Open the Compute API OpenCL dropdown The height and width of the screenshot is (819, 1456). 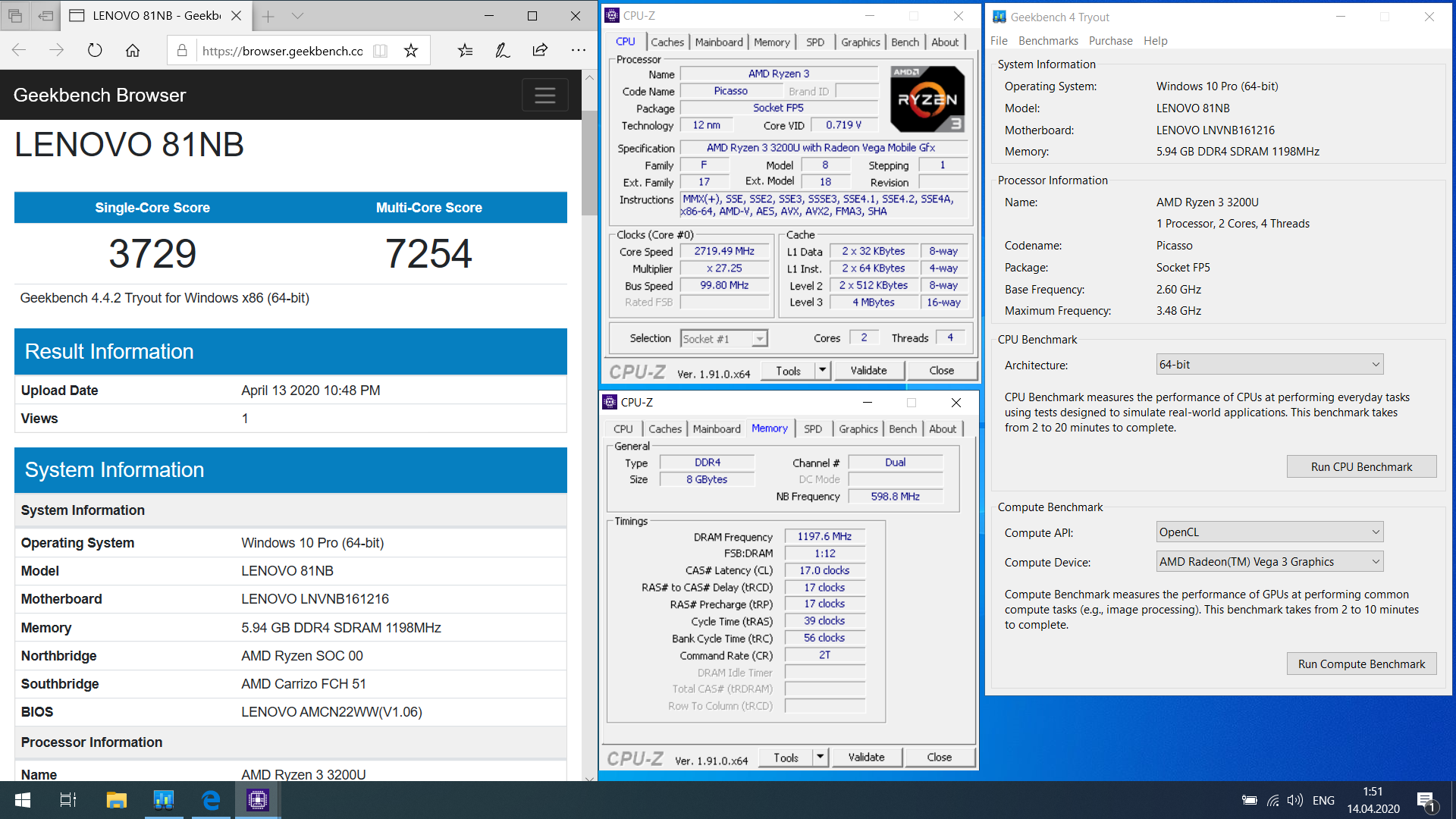[x=1269, y=532]
